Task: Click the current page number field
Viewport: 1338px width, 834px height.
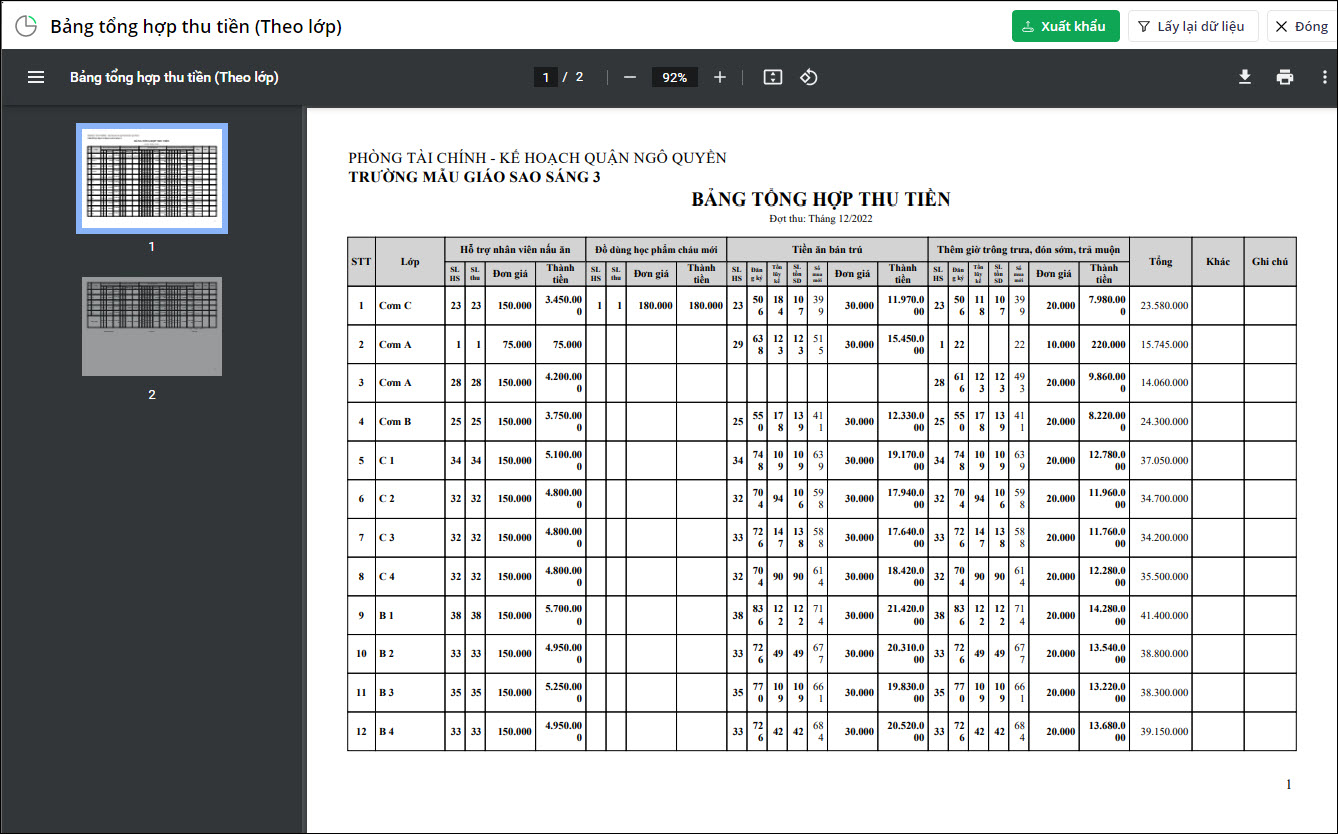Action: coord(545,77)
